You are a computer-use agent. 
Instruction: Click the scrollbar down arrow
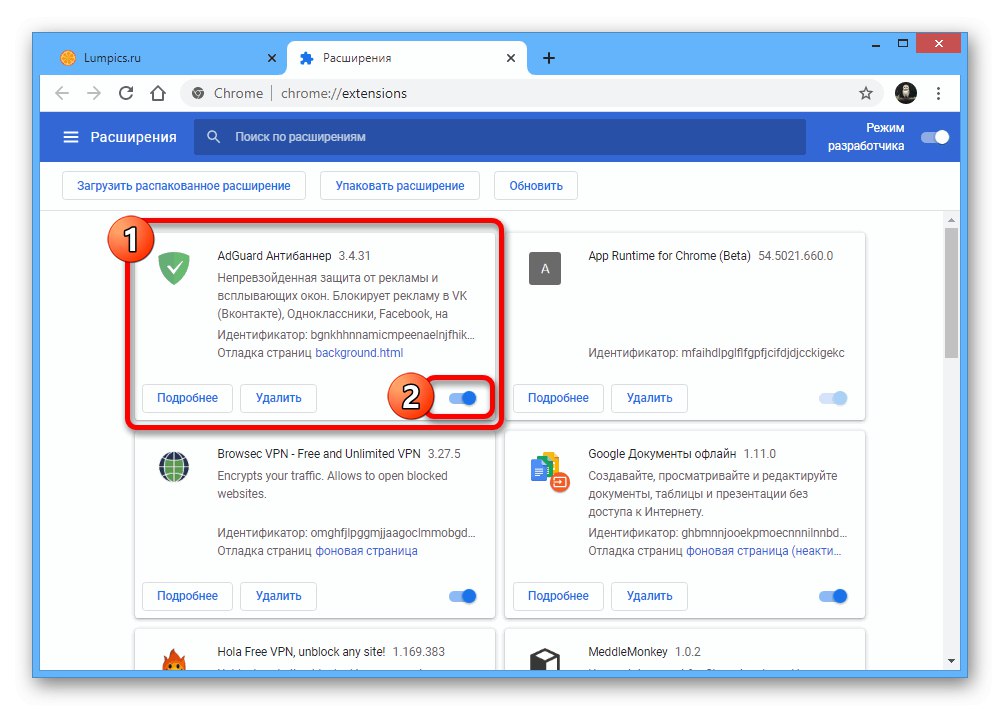(951, 661)
